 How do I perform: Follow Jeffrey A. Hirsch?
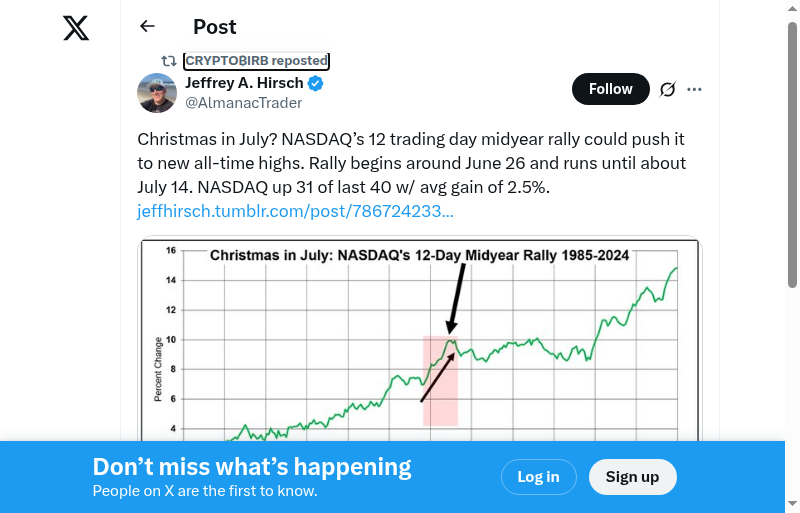point(610,89)
